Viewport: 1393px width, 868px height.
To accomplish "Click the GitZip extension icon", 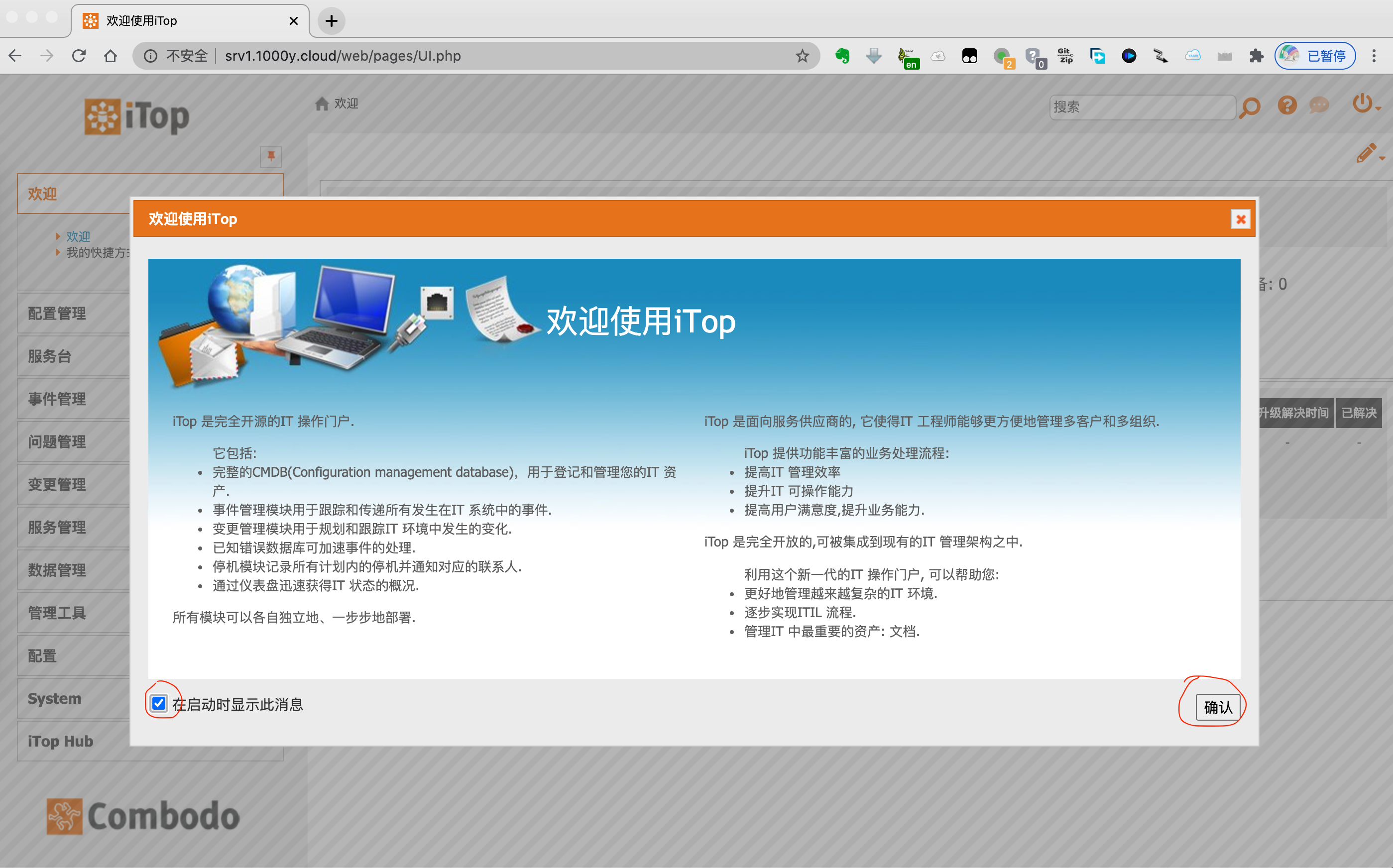I will [x=1066, y=56].
